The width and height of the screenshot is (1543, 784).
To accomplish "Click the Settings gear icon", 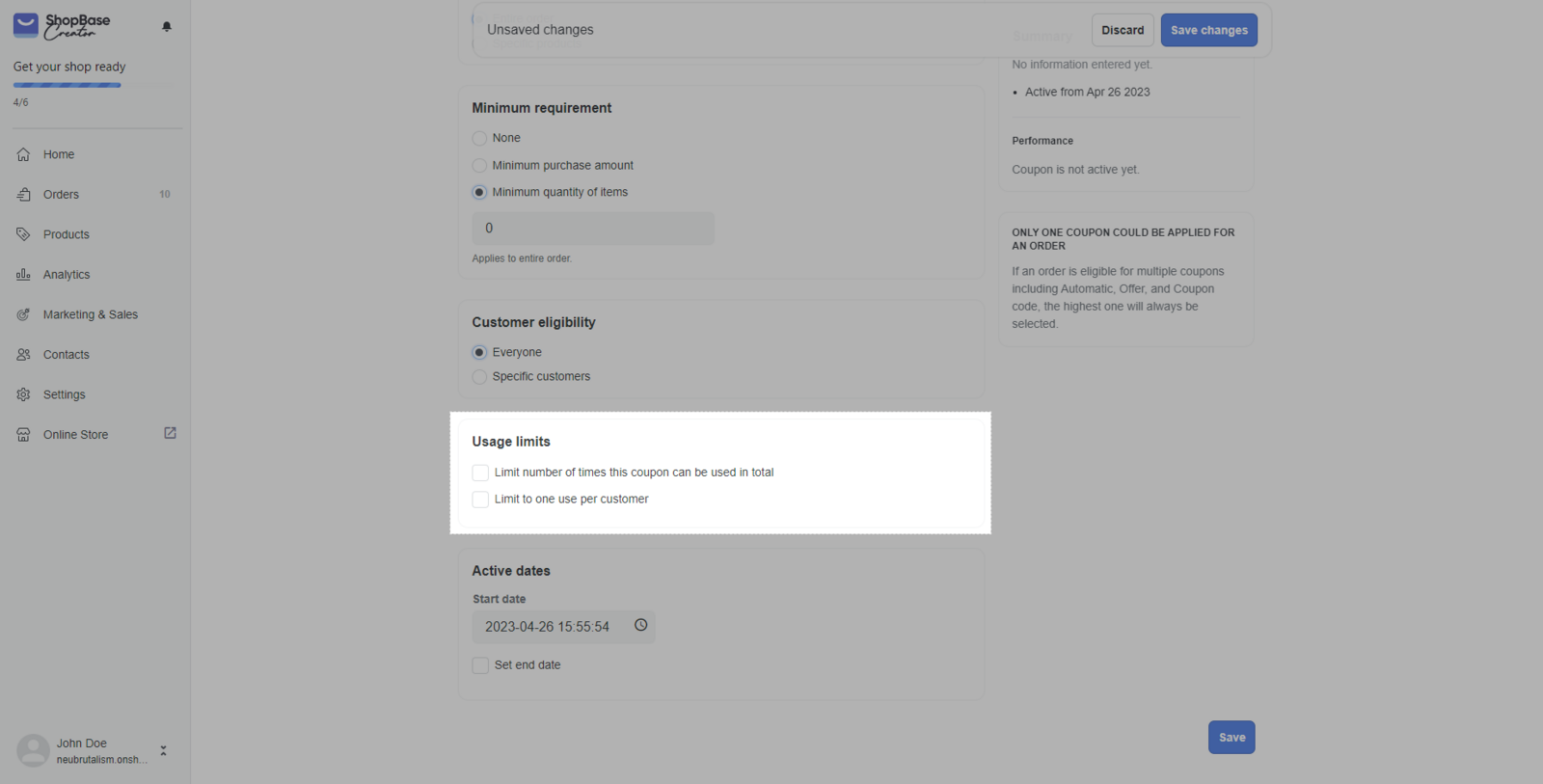I will coord(23,394).
